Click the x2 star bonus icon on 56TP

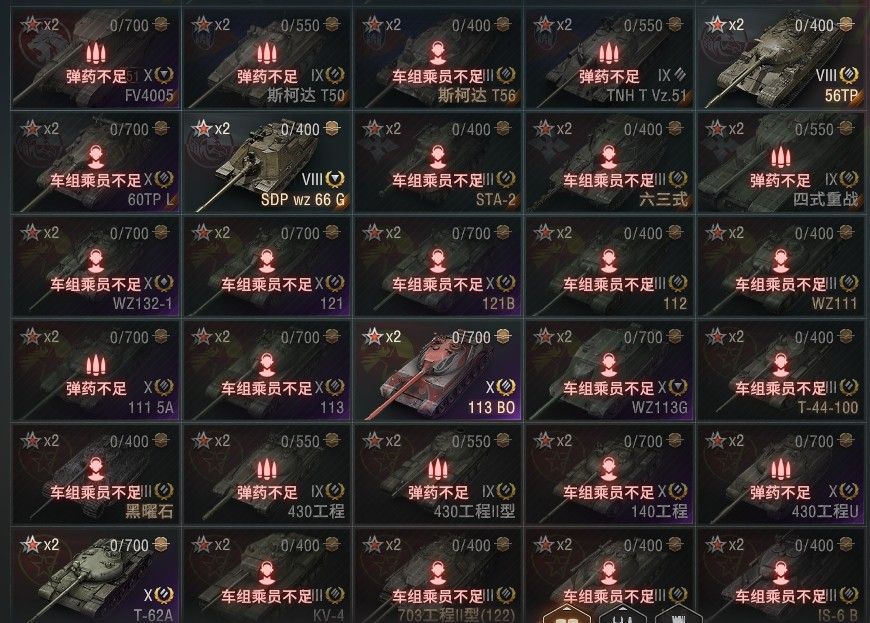pos(716,24)
